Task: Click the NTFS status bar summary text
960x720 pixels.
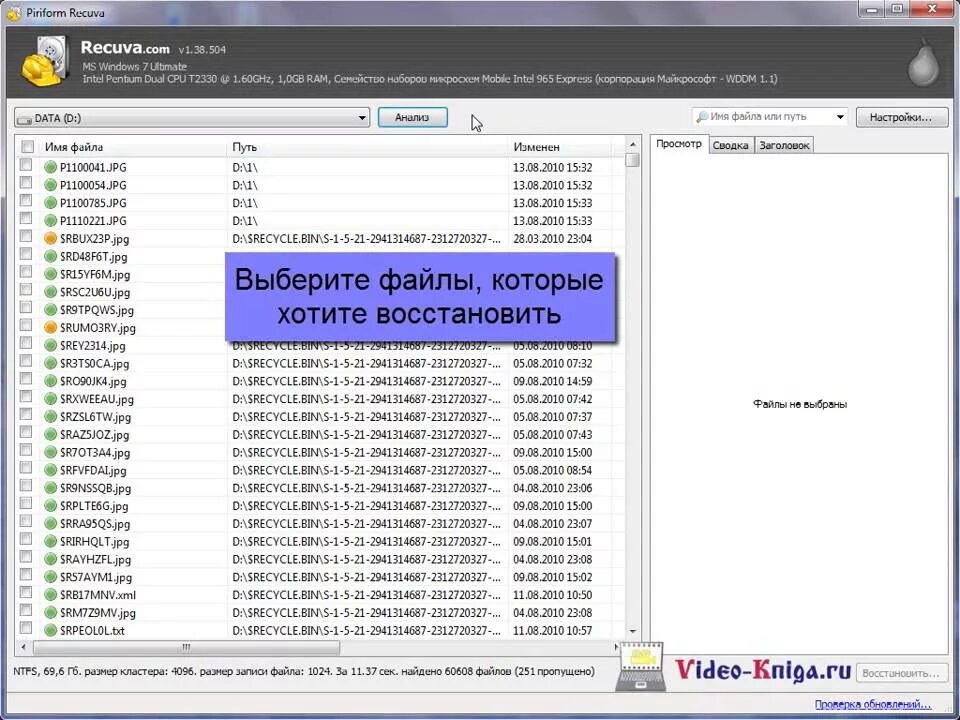Action: tap(304, 672)
